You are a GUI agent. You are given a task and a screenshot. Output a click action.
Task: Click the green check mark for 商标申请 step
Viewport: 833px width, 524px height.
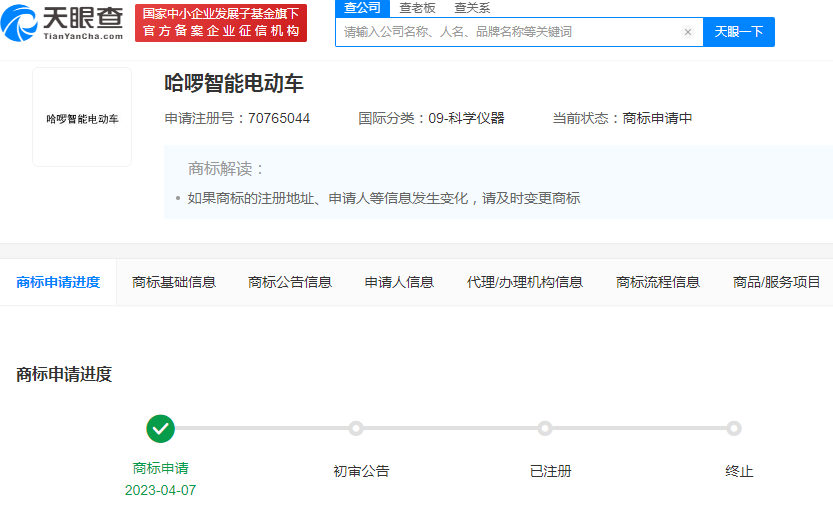pos(160,428)
